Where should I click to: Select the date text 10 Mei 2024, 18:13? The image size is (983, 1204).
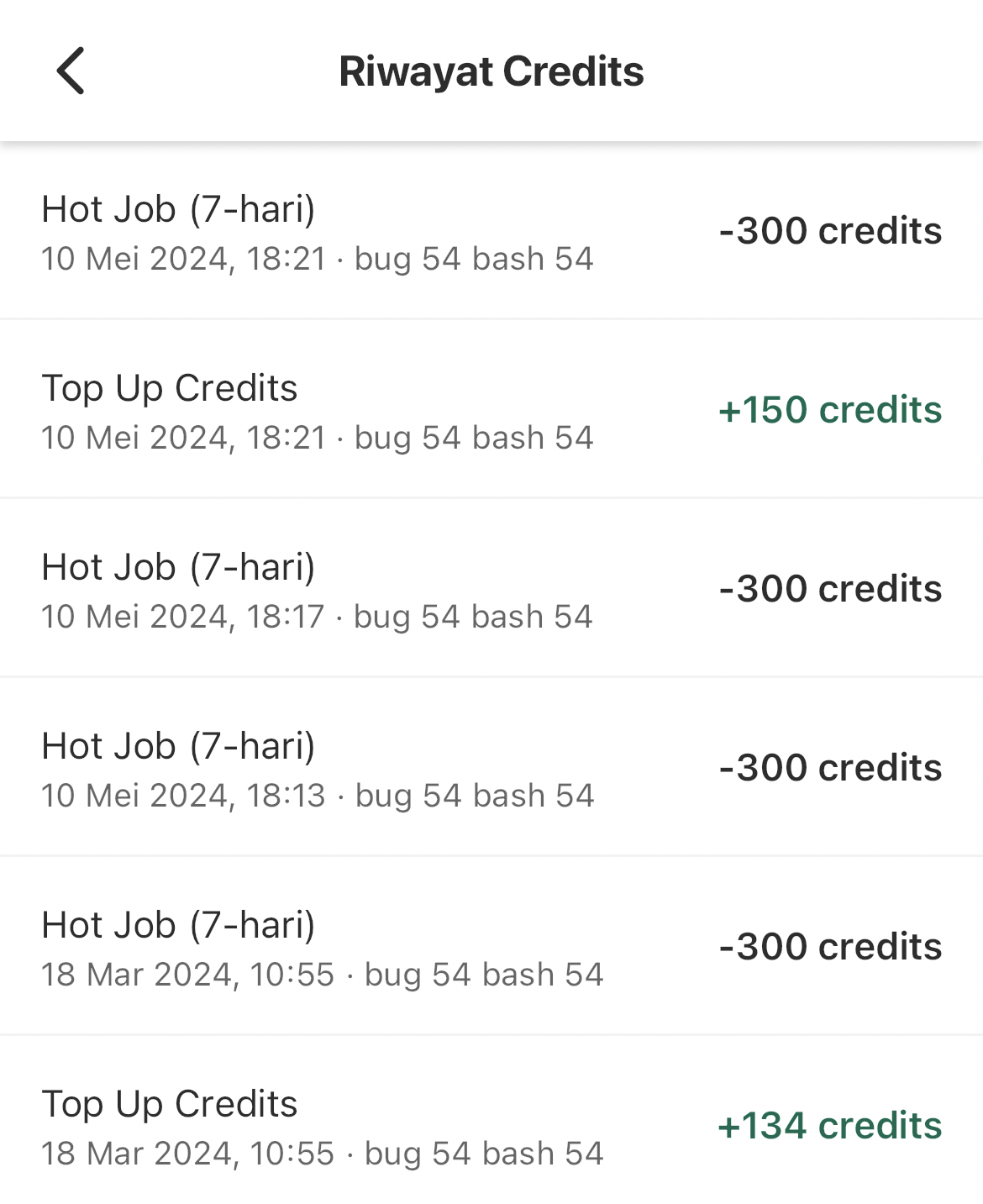tap(183, 797)
